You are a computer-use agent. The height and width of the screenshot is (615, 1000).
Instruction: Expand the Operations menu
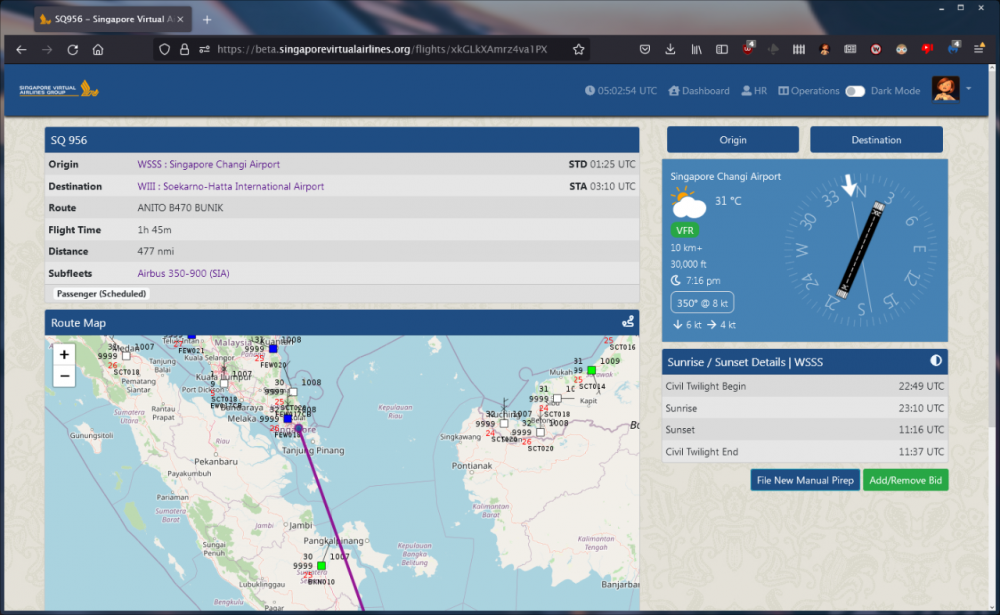pos(809,91)
